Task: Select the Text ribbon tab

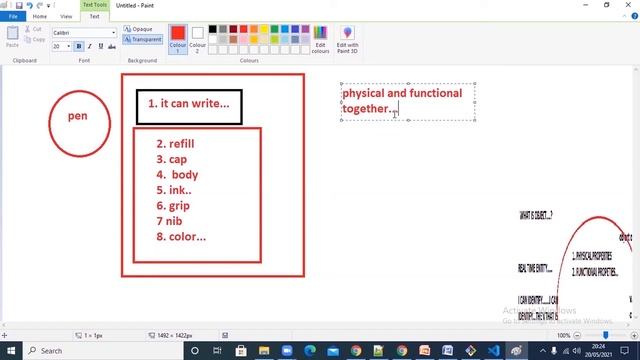Action: coord(95,16)
